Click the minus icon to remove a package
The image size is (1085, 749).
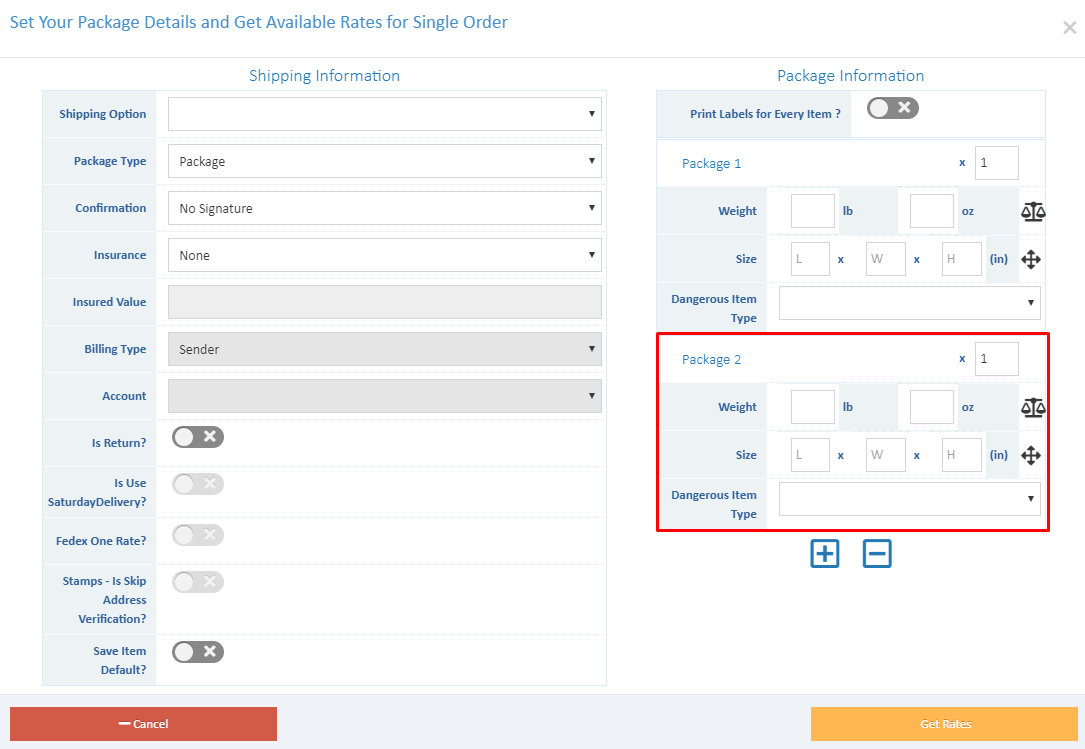pos(877,553)
